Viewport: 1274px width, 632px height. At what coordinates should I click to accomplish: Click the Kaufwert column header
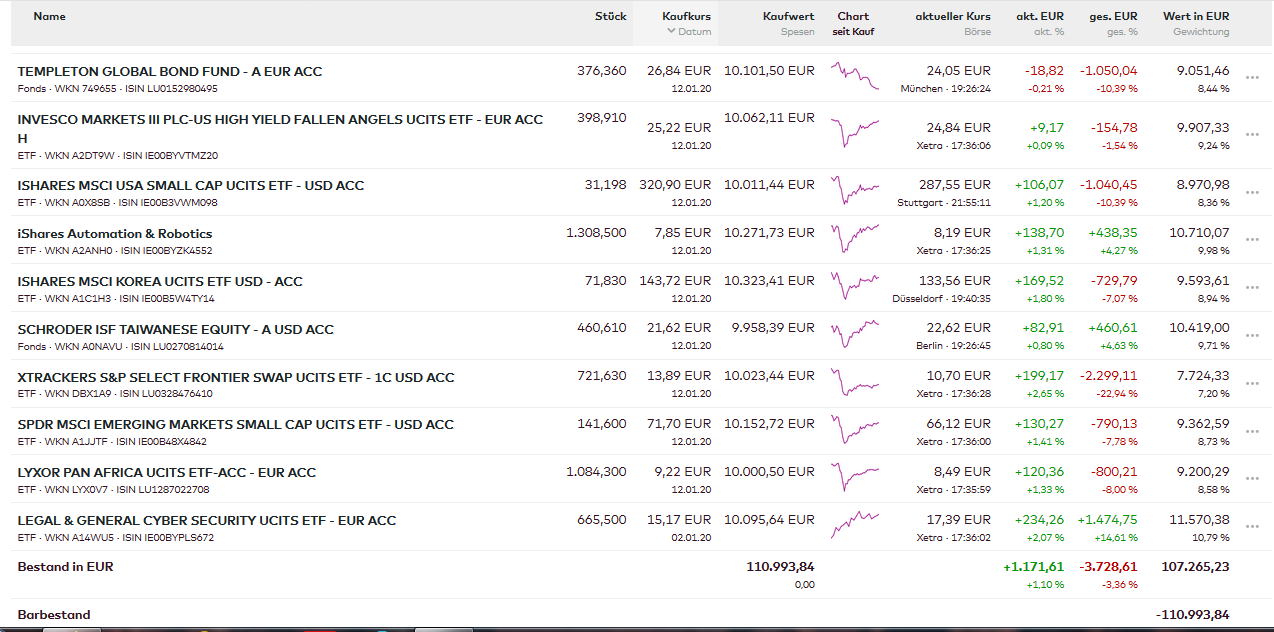788,16
